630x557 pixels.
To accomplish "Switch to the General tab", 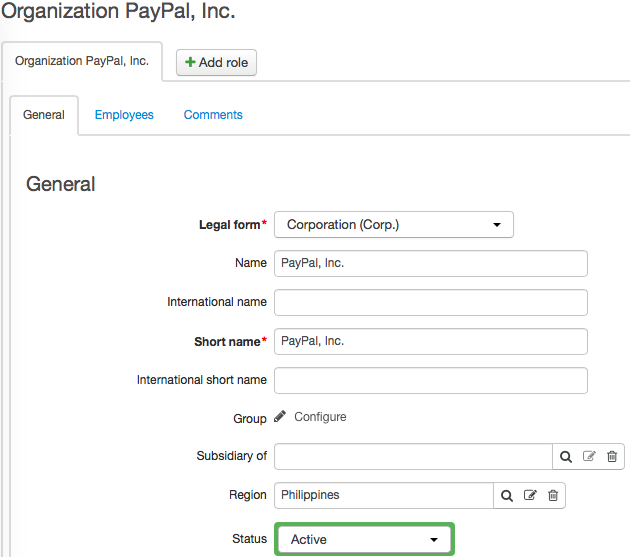I will tap(44, 115).
